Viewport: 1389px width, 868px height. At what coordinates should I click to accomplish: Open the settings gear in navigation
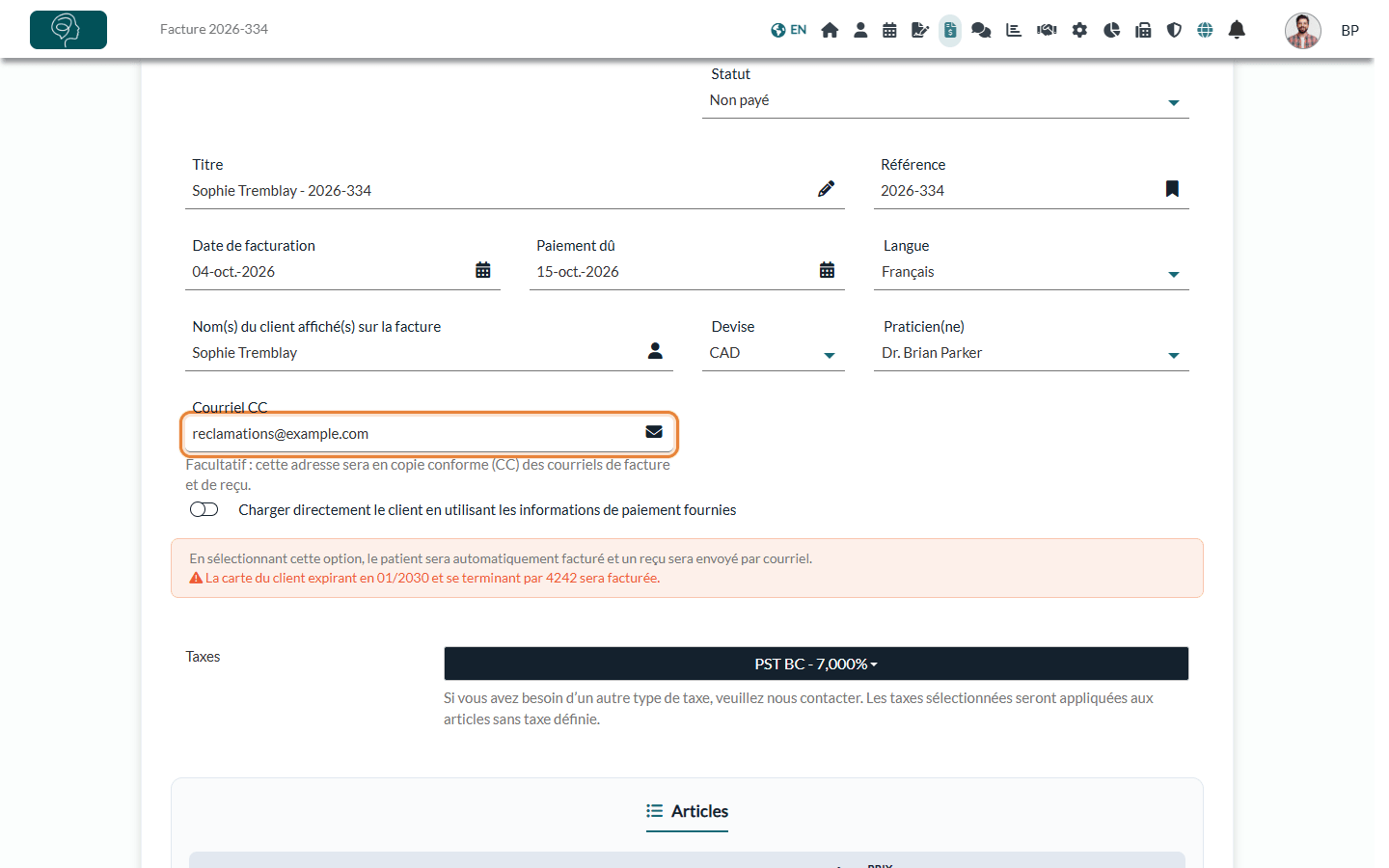tap(1079, 30)
